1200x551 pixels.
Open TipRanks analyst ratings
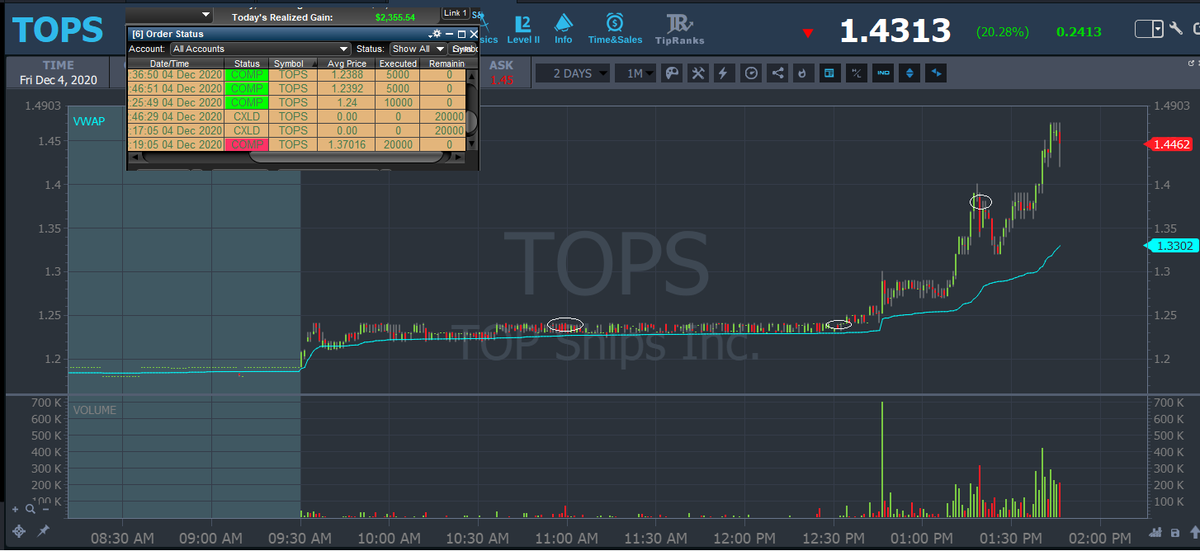[679, 29]
